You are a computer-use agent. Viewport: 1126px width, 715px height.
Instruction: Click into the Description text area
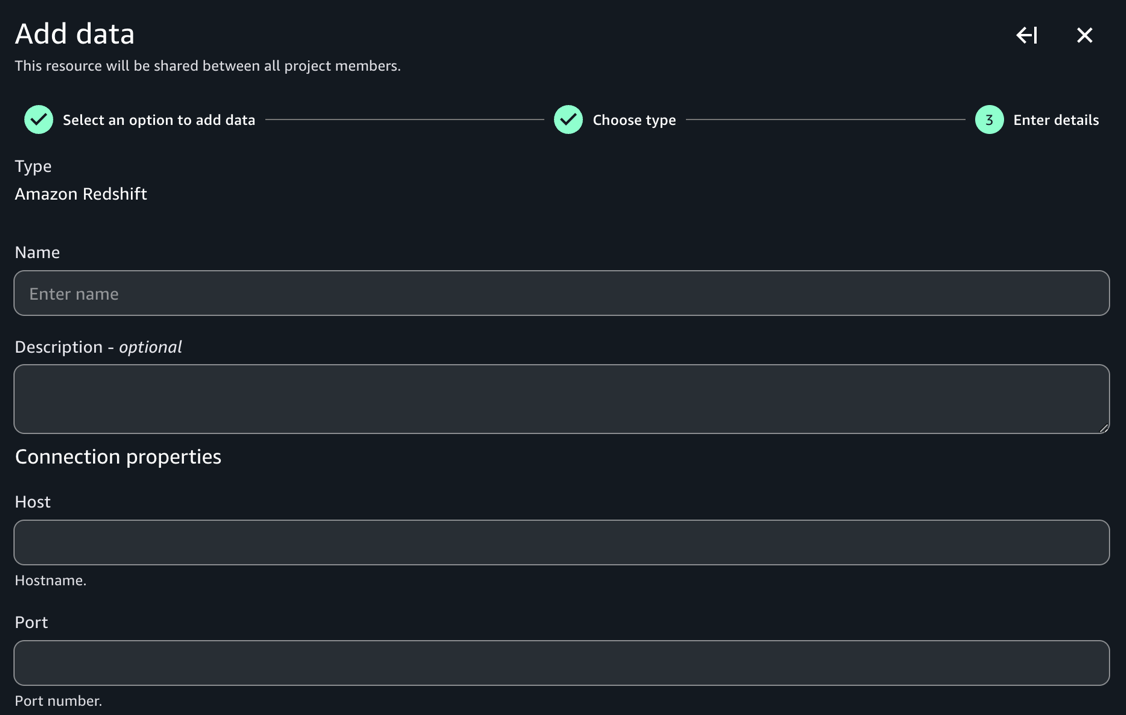coord(561,398)
